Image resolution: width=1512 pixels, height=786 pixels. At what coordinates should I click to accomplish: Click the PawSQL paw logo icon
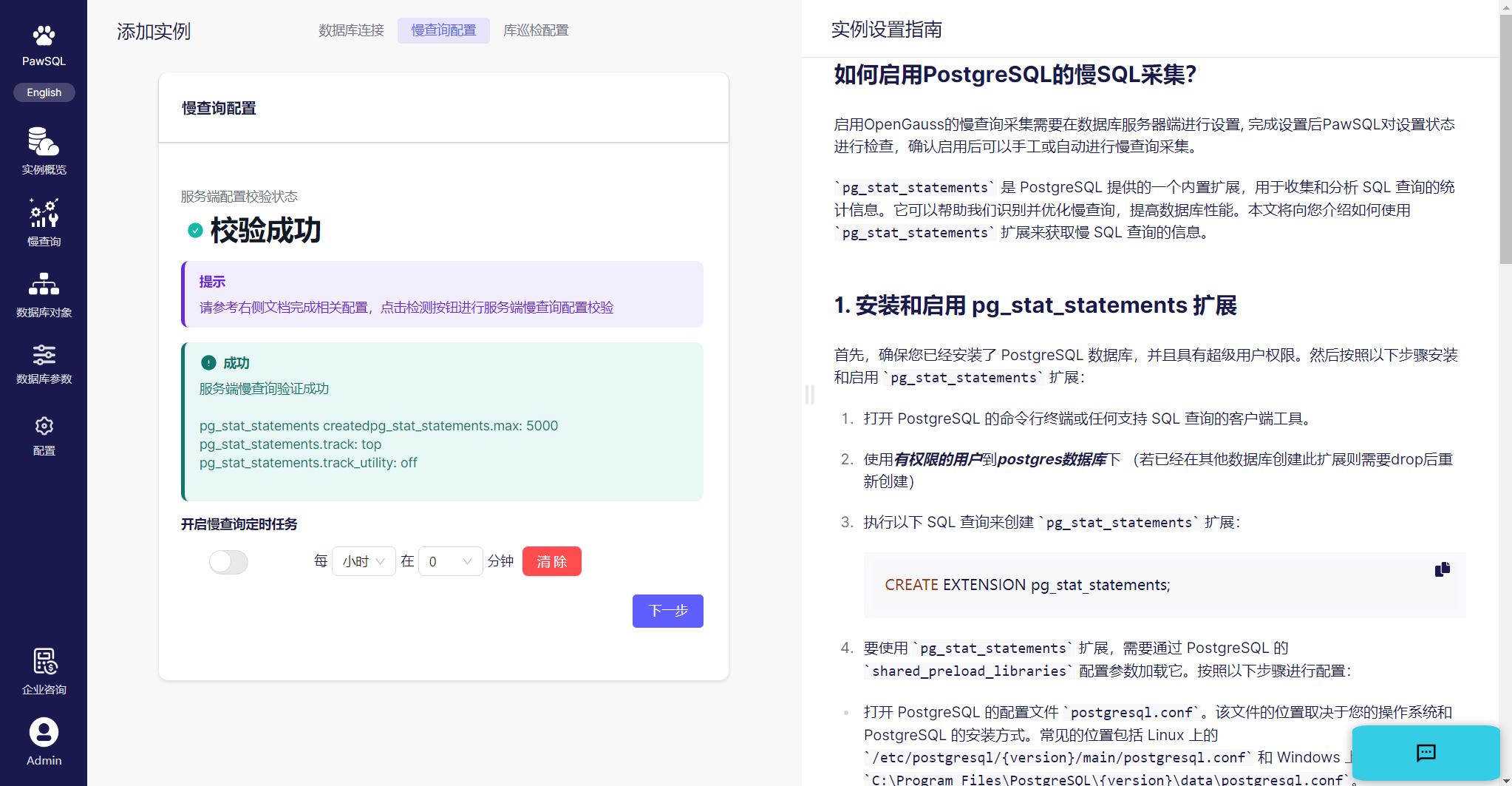44,35
